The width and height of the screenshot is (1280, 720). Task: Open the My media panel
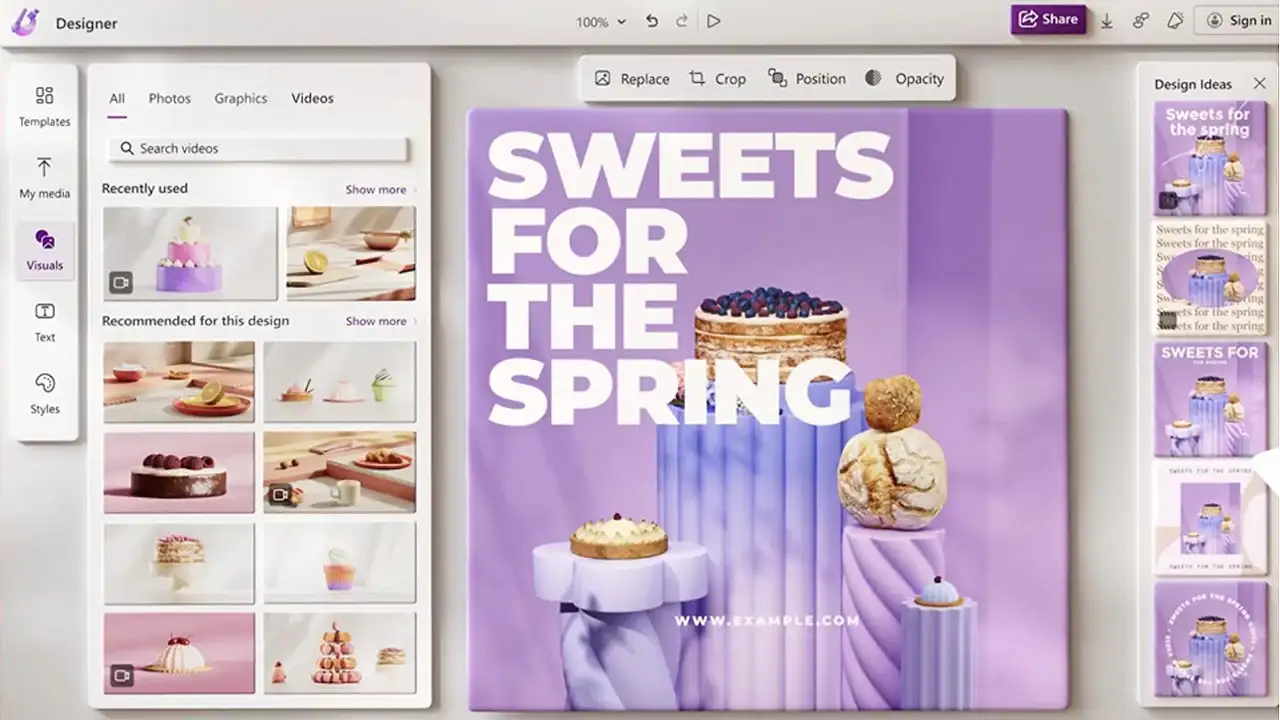tap(44, 178)
